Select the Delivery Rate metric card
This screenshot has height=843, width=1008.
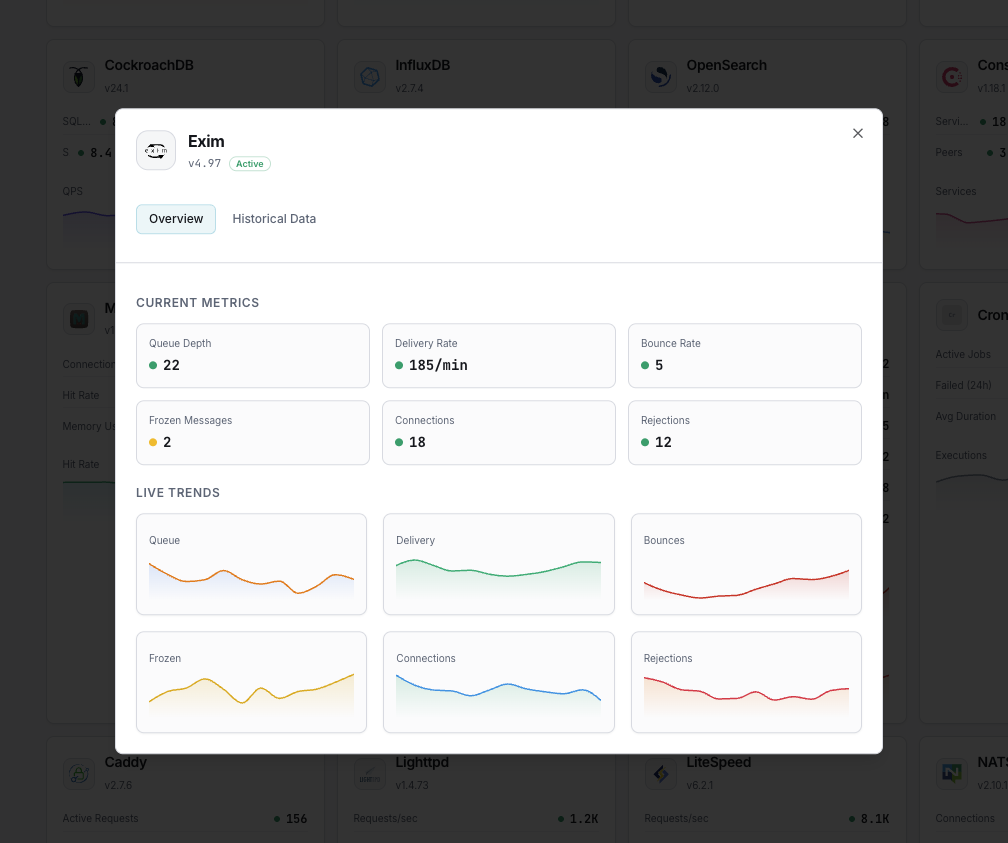pos(499,355)
